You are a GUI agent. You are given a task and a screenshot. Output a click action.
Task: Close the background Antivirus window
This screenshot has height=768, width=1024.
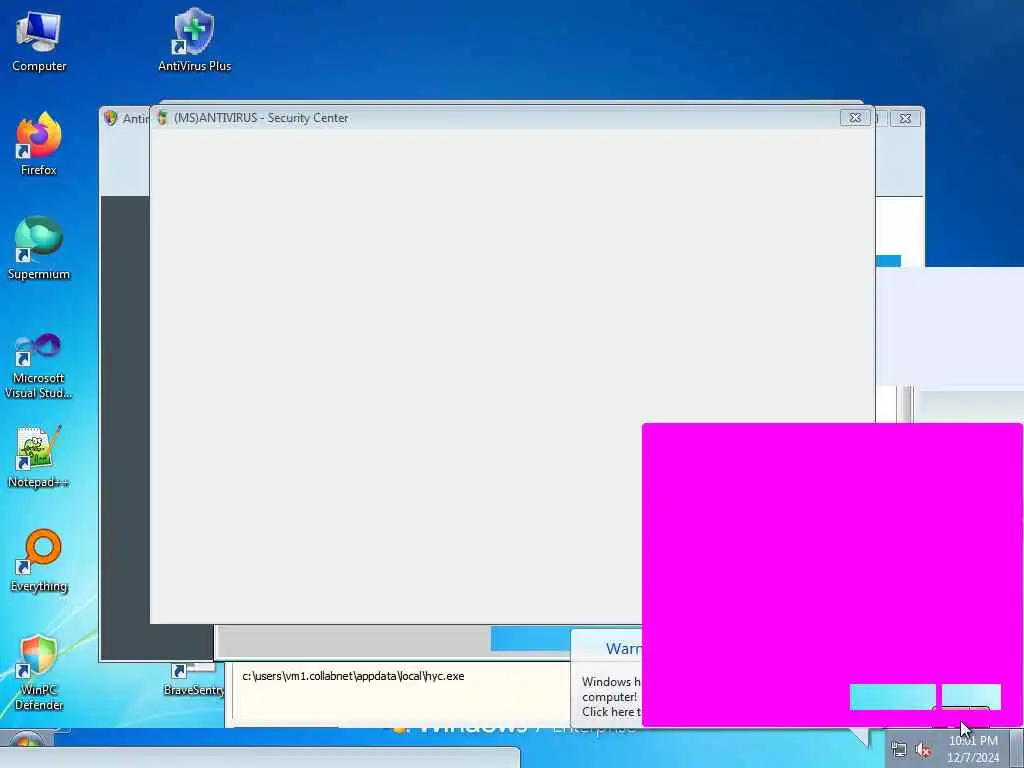click(x=905, y=118)
